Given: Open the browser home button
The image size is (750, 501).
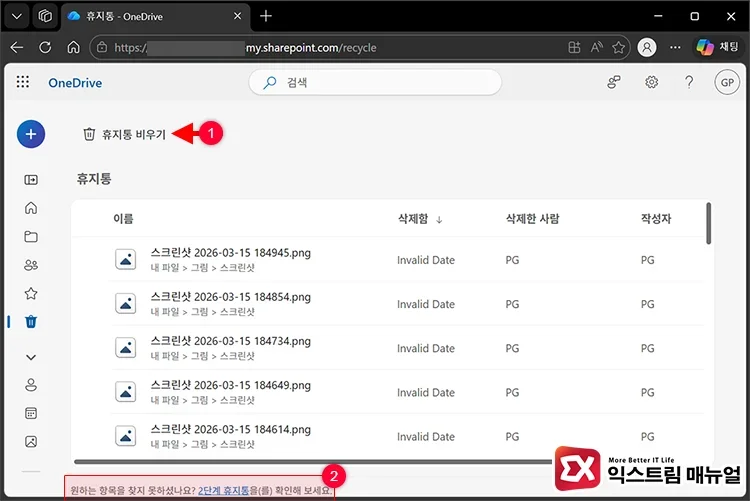Looking at the screenshot, I should [x=73, y=47].
